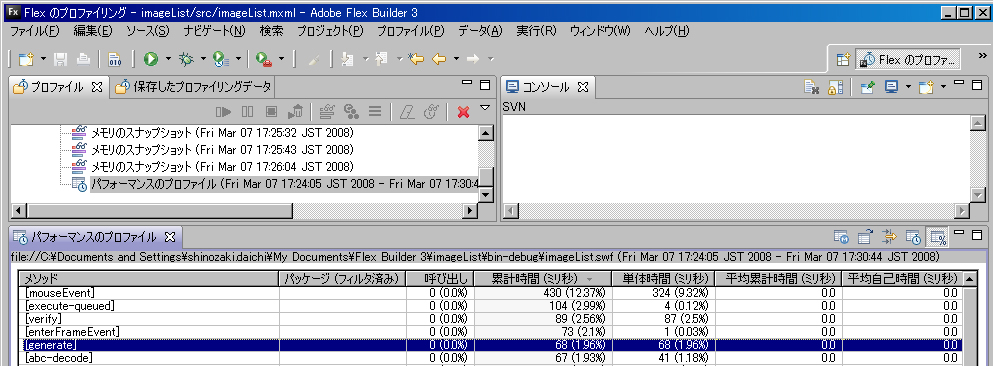Open the 編集(E) menu
Screen dimensions: 993x366
point(93,30)
